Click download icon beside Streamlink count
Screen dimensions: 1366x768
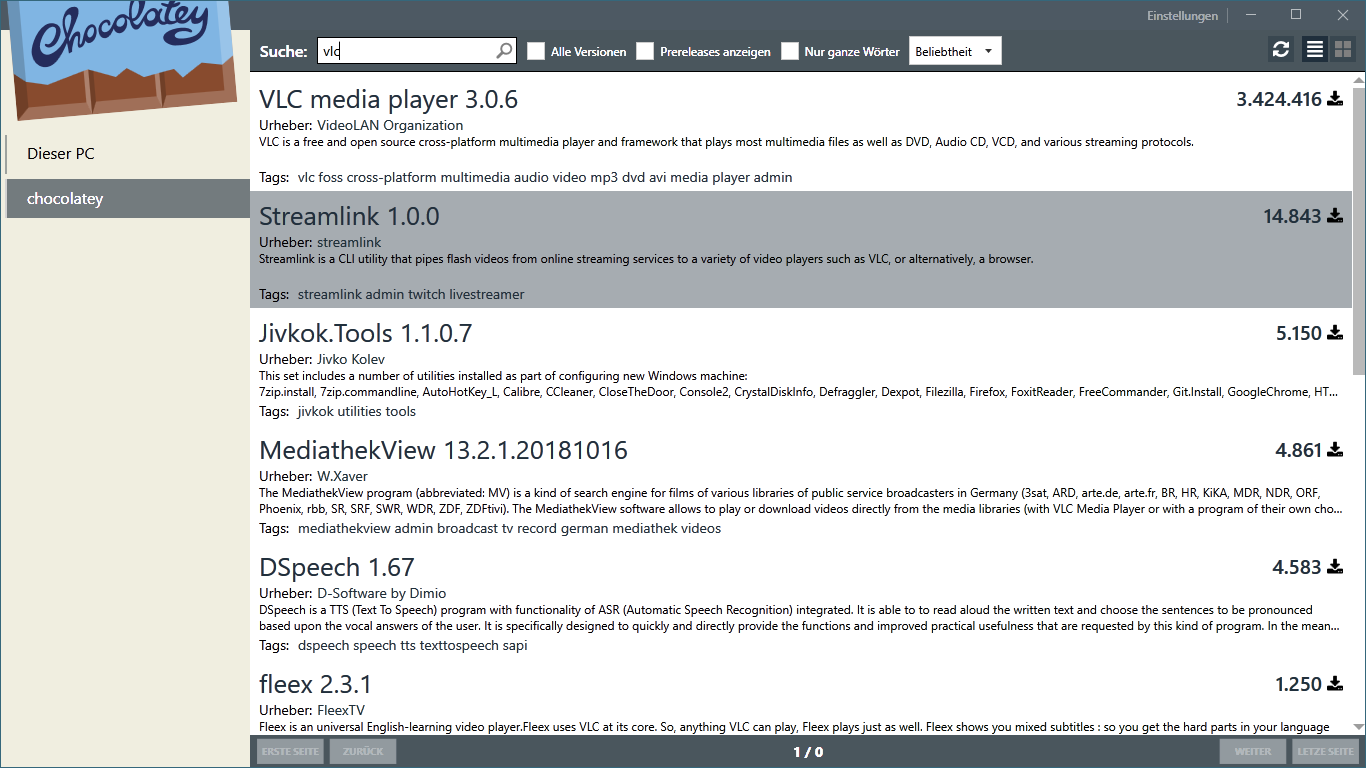coord(1335,216)
